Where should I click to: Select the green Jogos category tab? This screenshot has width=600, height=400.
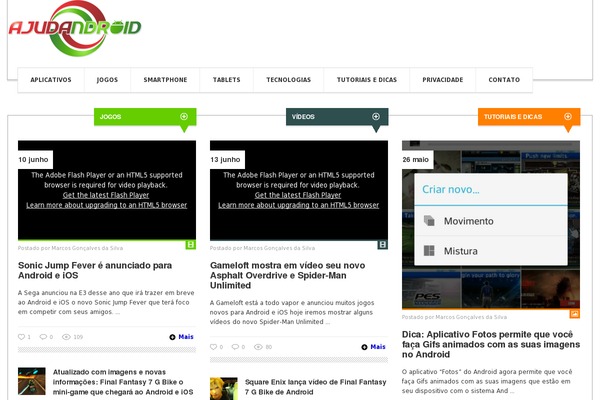coord(145,117)
